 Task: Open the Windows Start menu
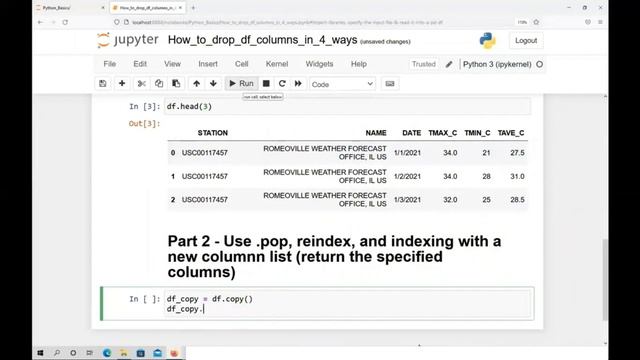(40, 353)
